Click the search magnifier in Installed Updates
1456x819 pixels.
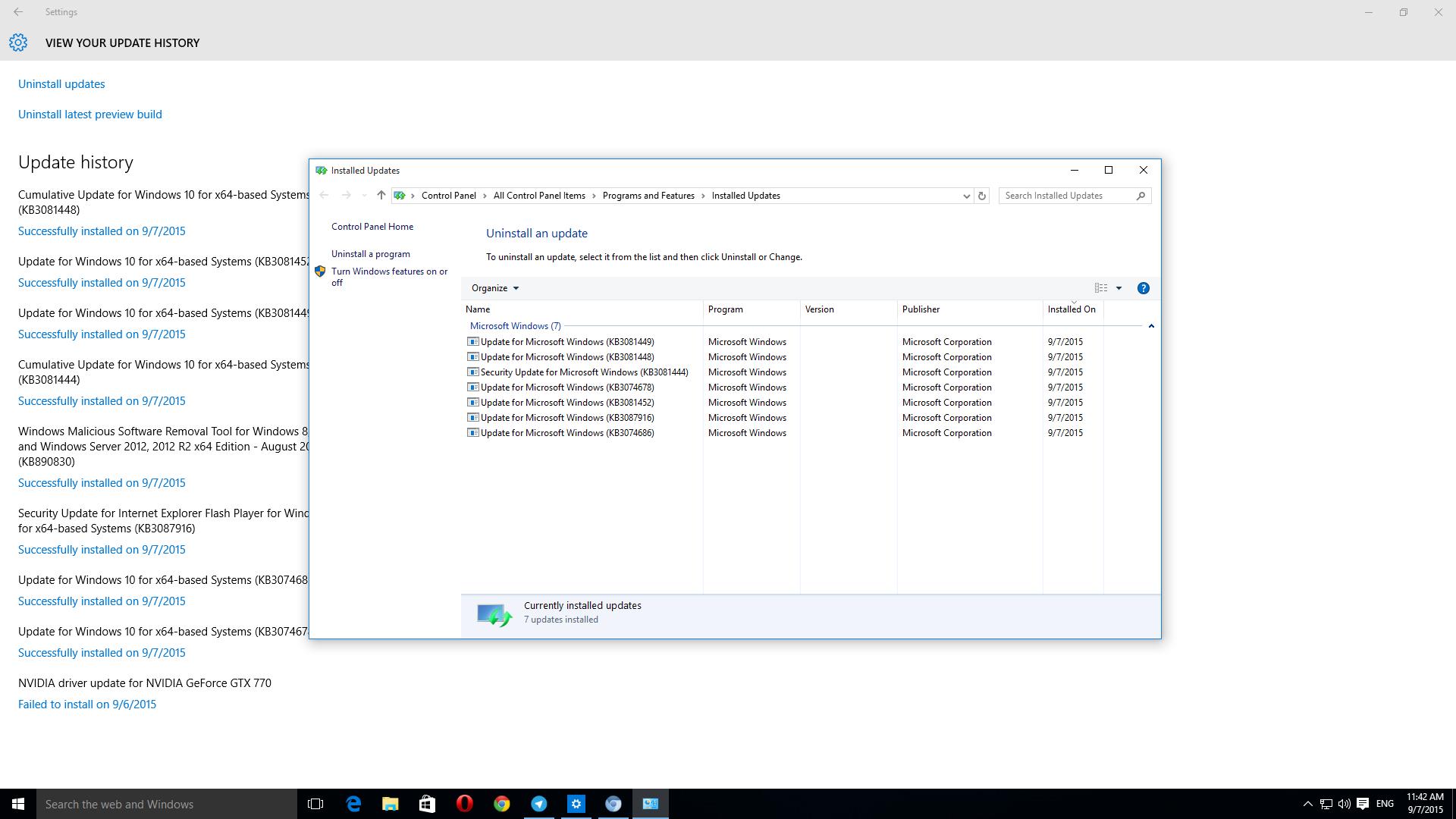tap(1141, 196)
